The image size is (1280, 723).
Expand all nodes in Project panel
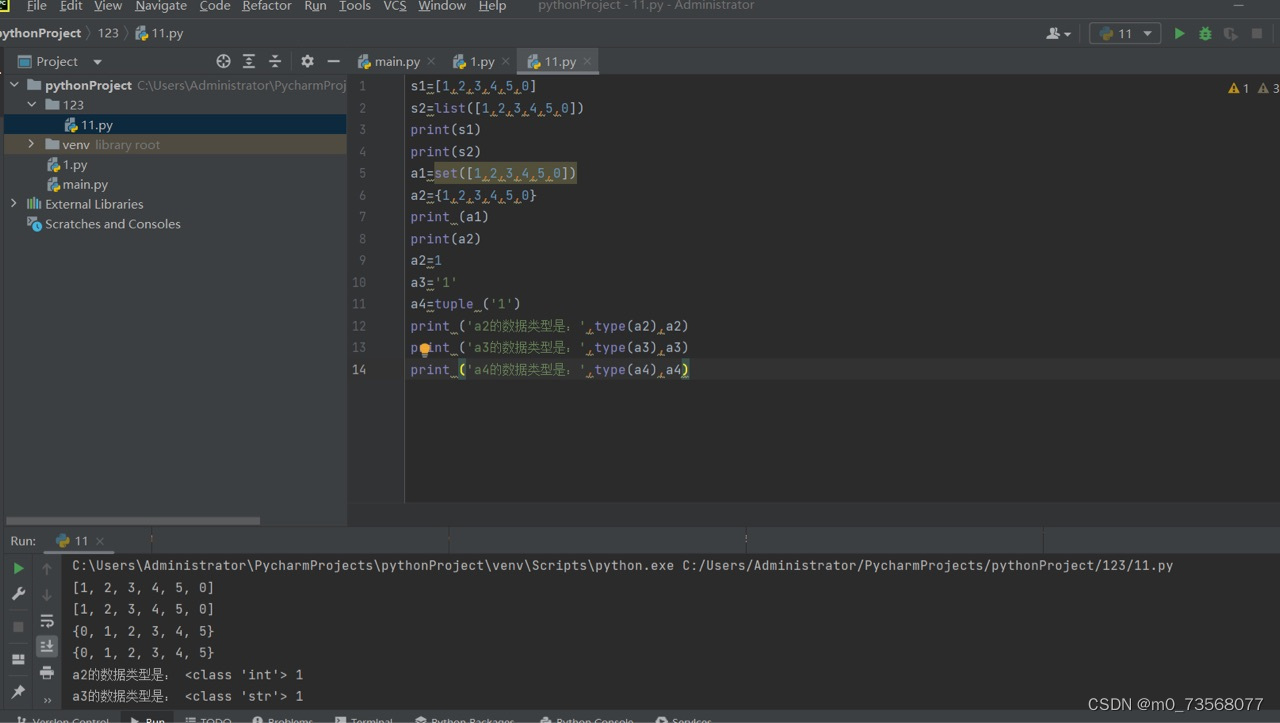pyautogui.click(x=249, y=61)
